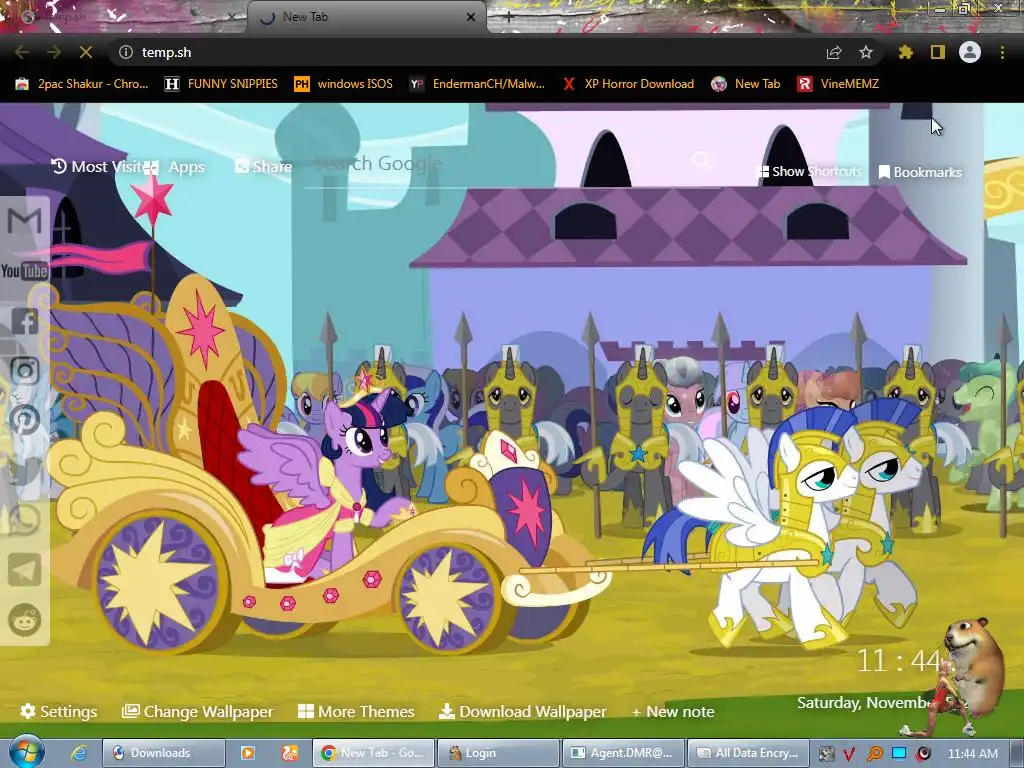Image resolution: width=1024 pixels, height=768 pixels.
Task: Go forward with the forward arrow
Action: coord(54,52)
